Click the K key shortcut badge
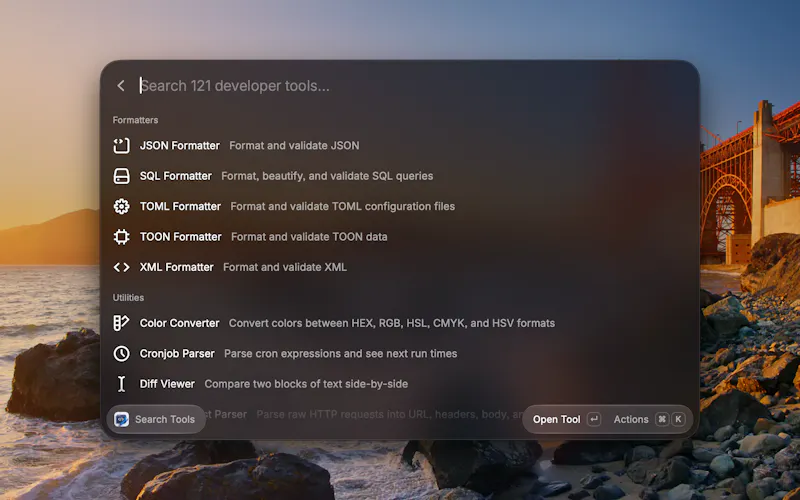The width and height of the screenshot is (800, 500). (x=678, y=419)
